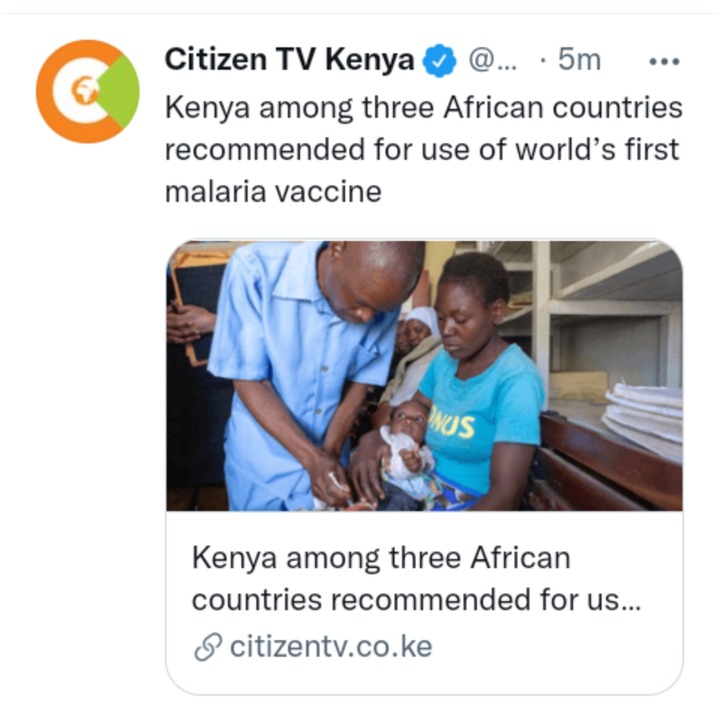Open the card headline 'Kenya among three African'

pyautogui.click(x=381, y=559)
